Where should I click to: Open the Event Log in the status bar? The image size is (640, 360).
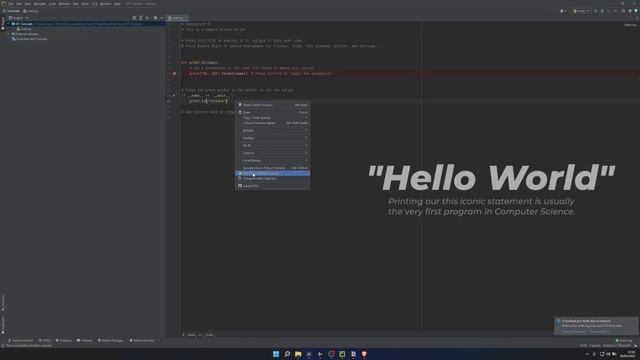(x=624, y=340)
